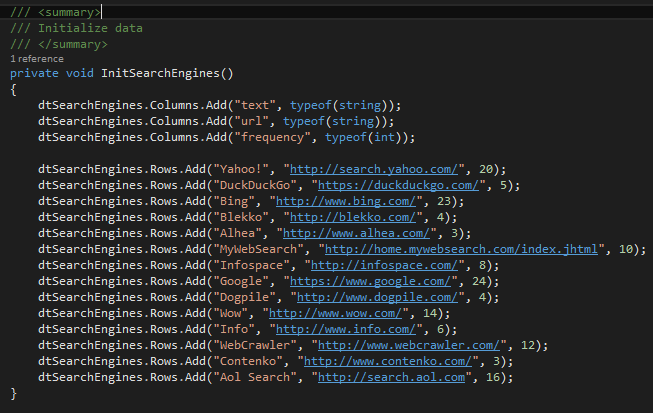Open the duckduckgo.com link
The image size is (653, 413).
pyautogui.click(x=399, y=185)
